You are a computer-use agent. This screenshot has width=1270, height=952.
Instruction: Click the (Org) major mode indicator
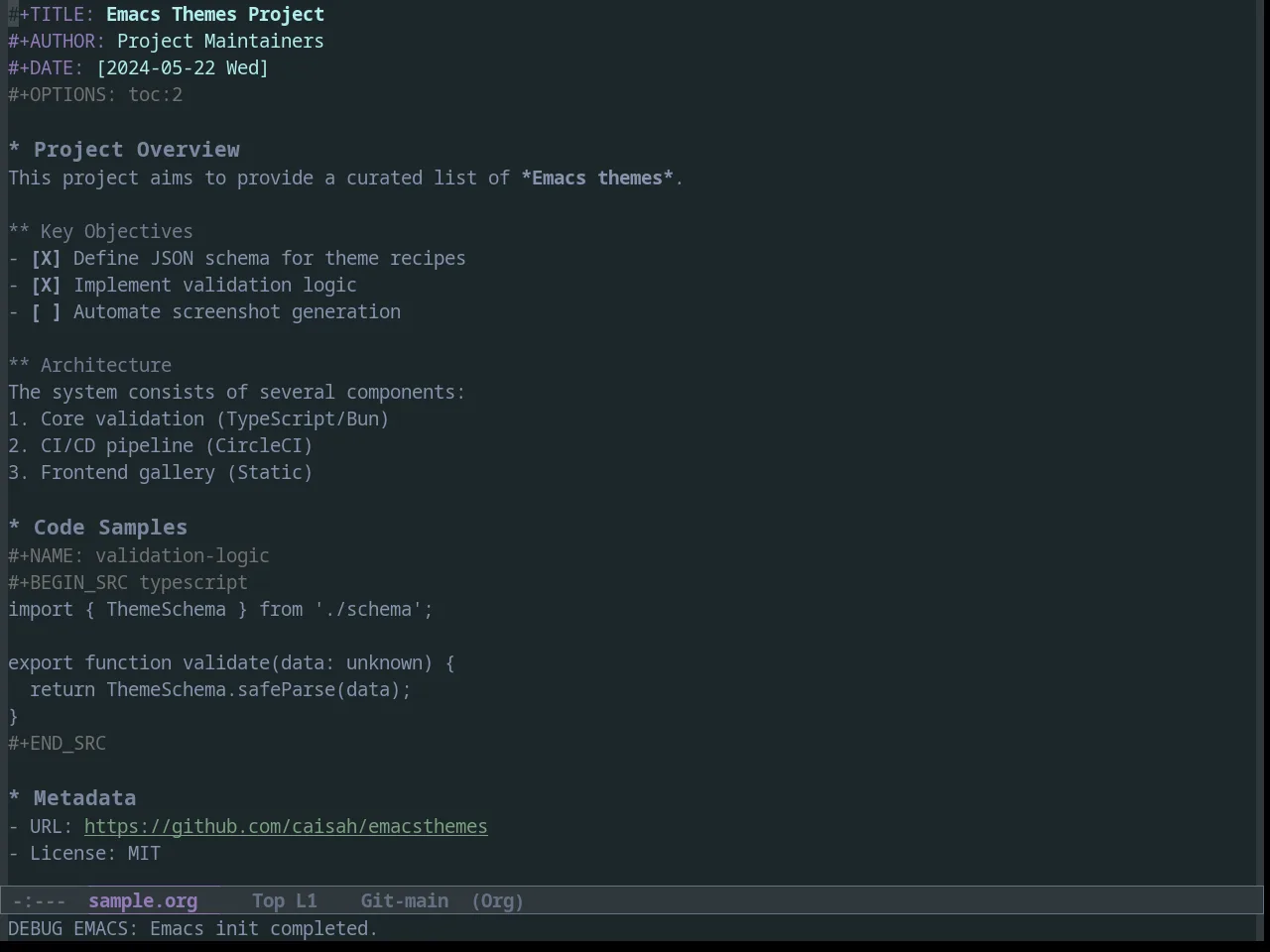point(497,901)
